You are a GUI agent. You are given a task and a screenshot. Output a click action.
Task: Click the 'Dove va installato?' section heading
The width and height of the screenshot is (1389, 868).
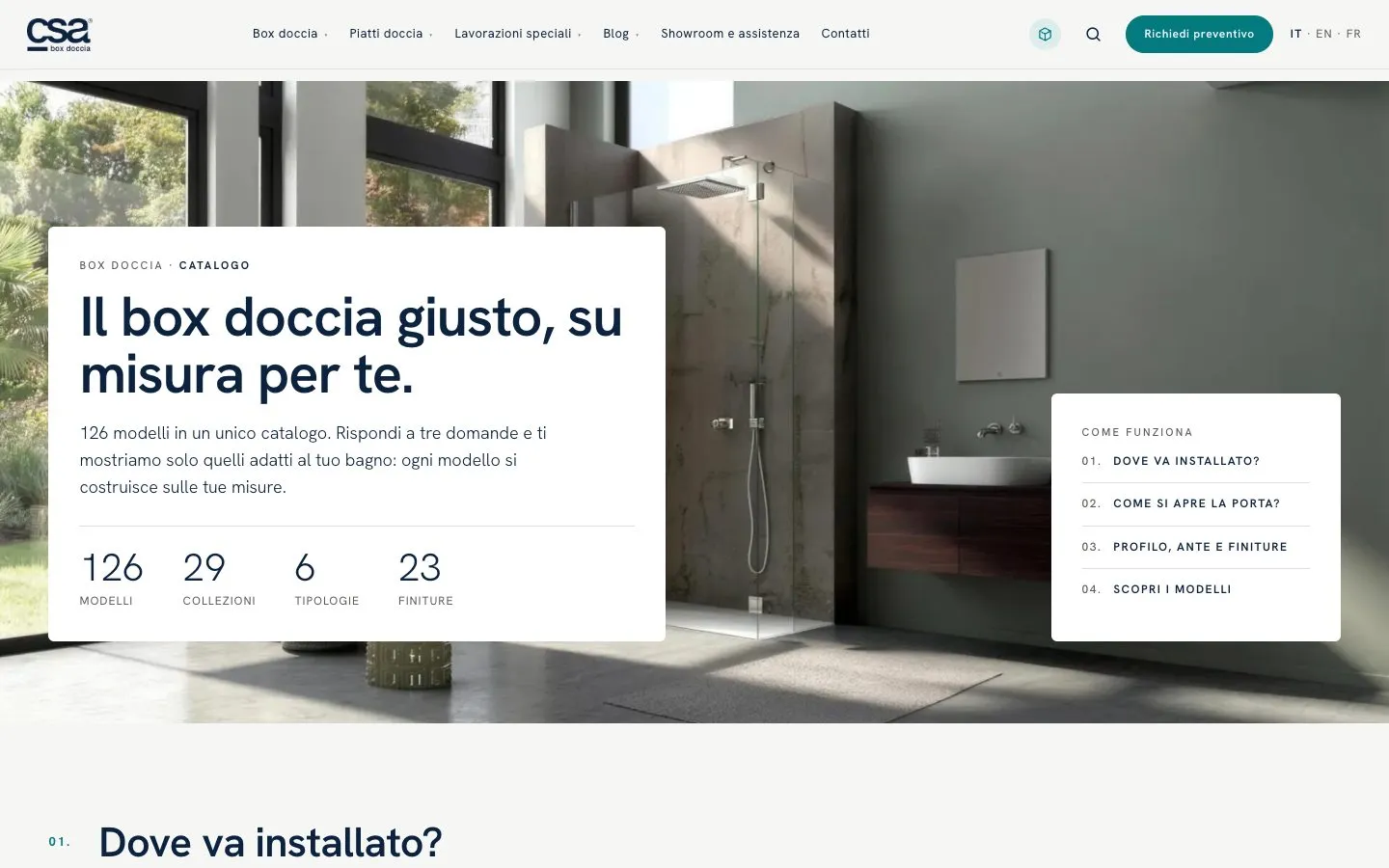coord(270,842)
